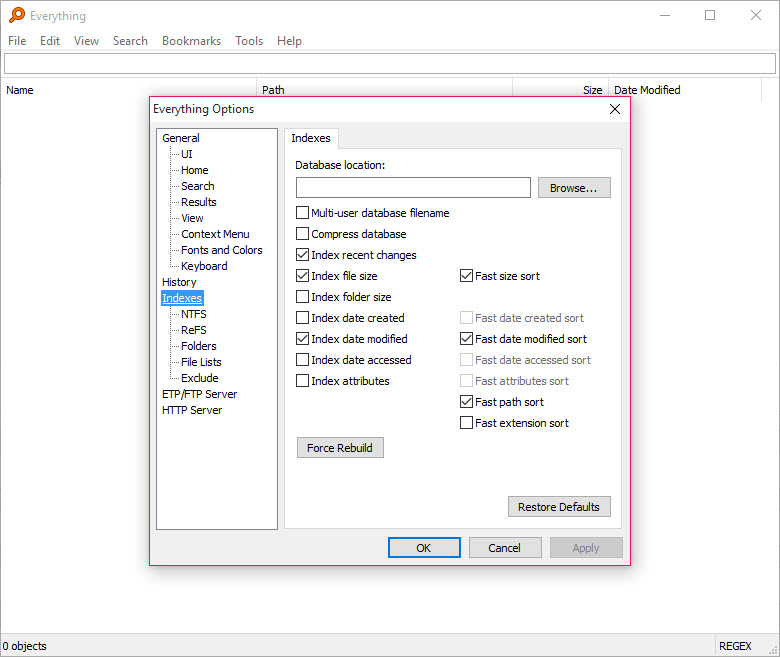Click the Database location text field
Screen dimensions: 780x657
click(413, 188)
